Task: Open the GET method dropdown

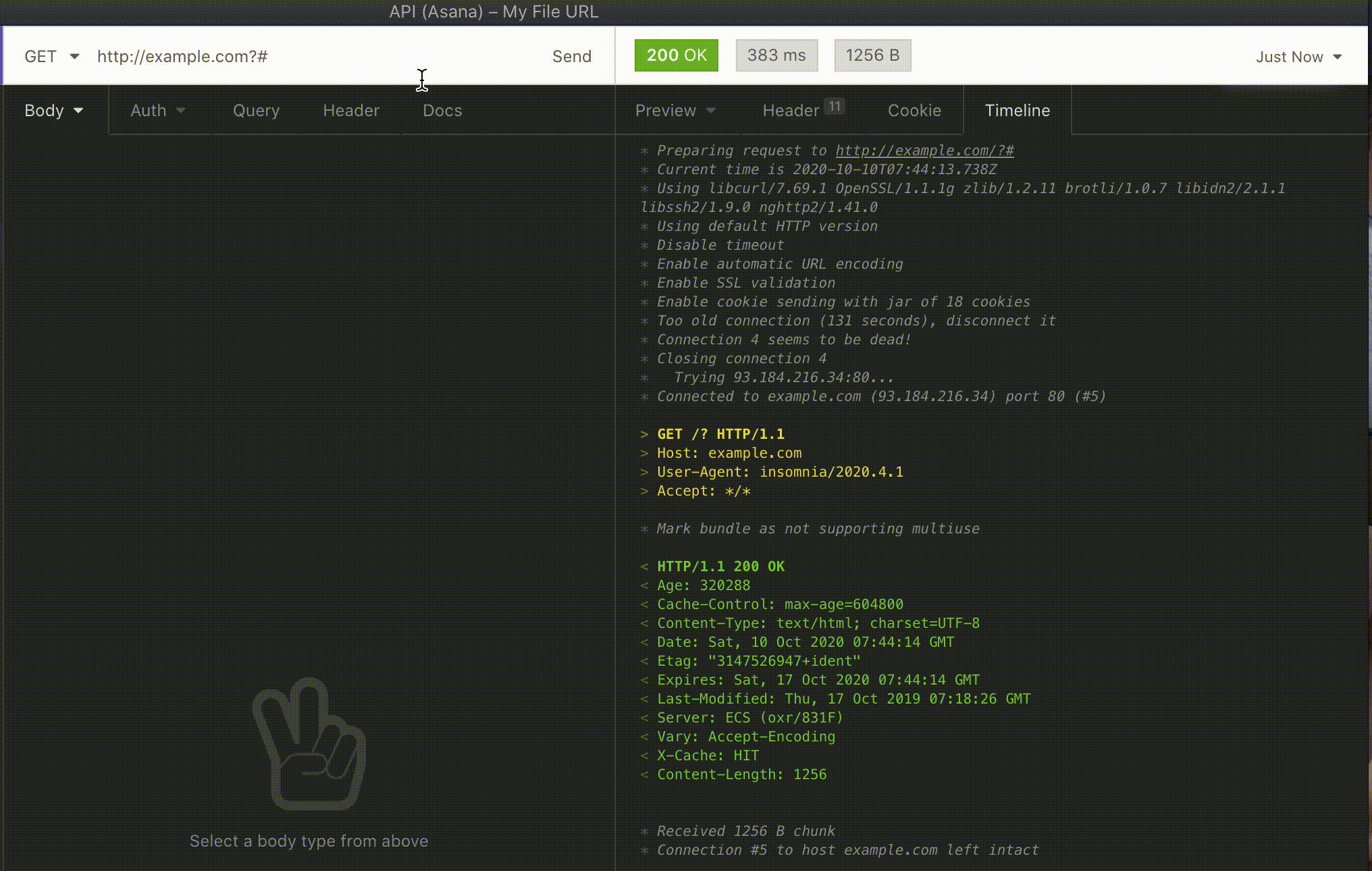Action: 52,56
